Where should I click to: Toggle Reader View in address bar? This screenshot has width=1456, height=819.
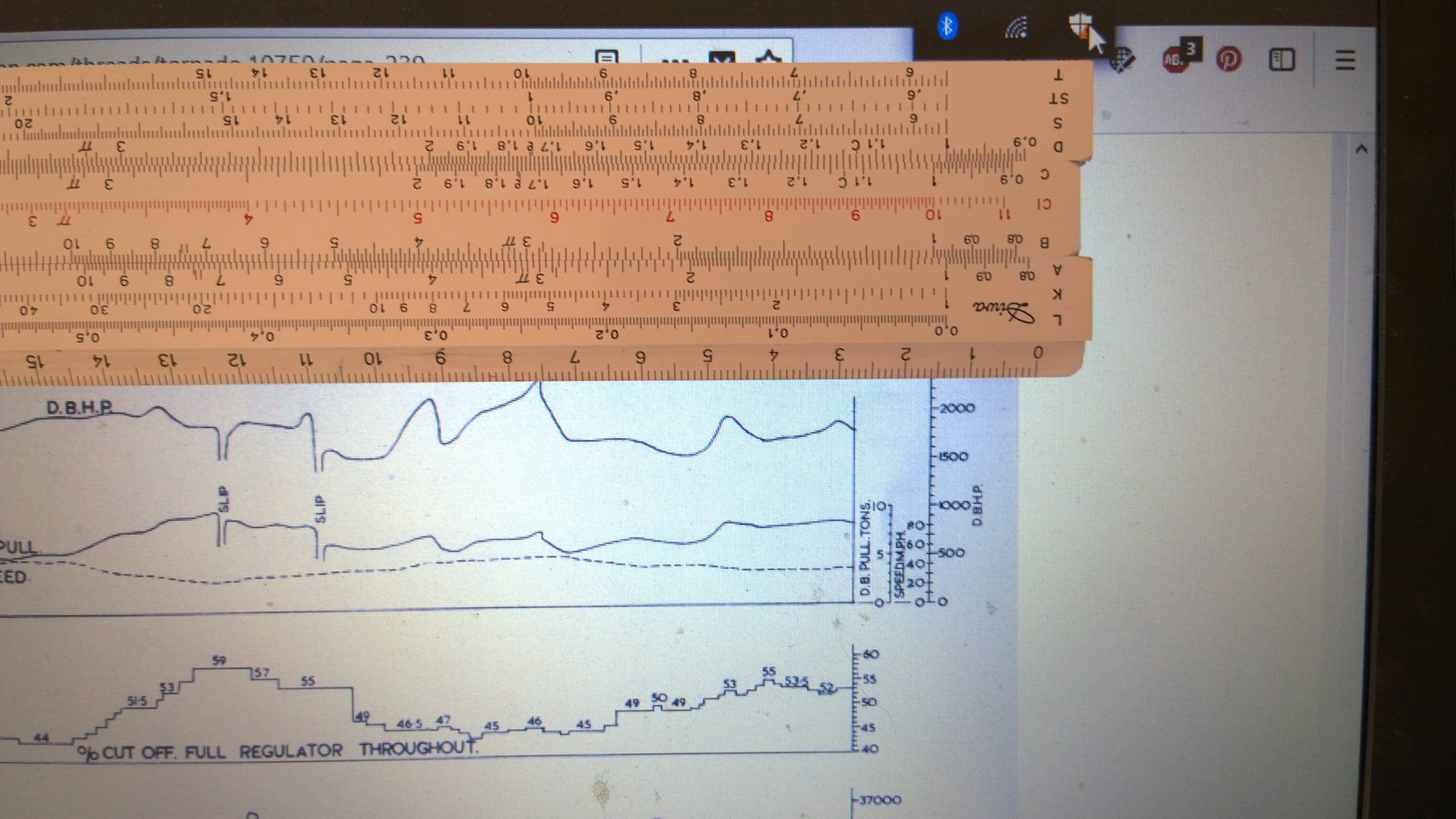point(607,57)
